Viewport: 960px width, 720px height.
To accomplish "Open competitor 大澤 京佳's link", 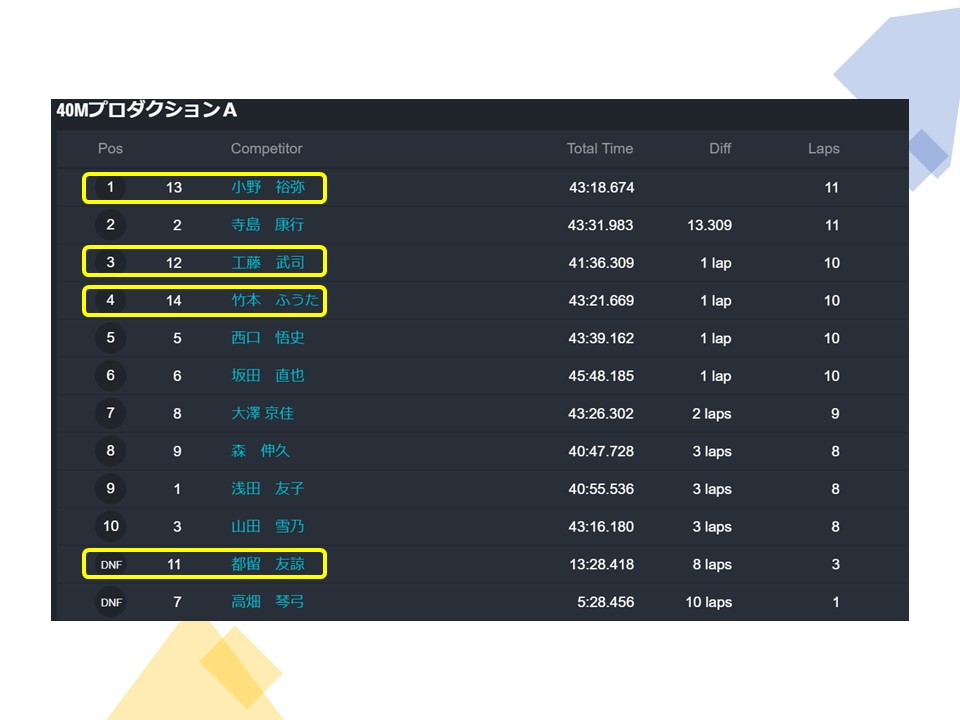I will pyautogui.click(x=262, y=413).
